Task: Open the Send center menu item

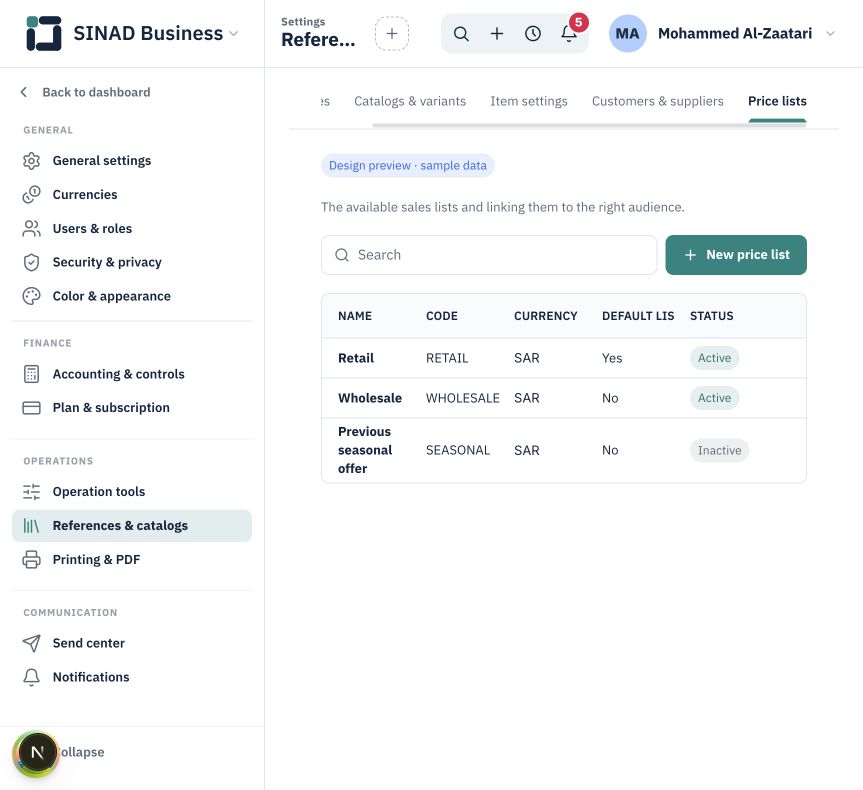Action: 132,643
